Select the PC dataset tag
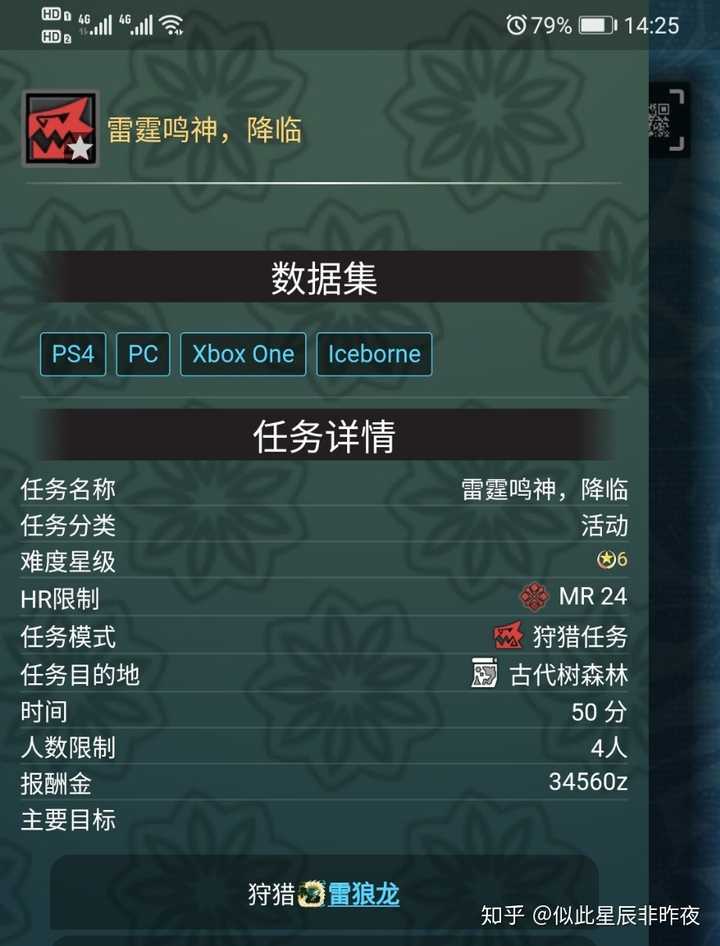The height and width of the screenshot is (946, 720). click(x=143, y=354)
